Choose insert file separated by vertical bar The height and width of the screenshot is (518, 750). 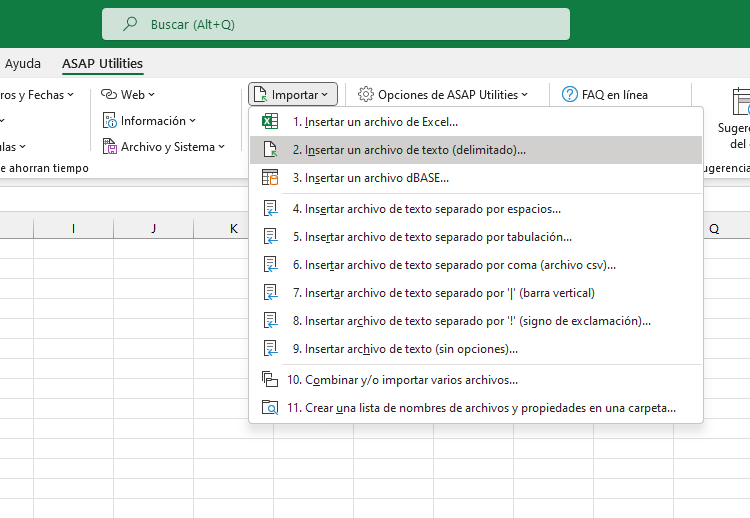click(476, 293)
